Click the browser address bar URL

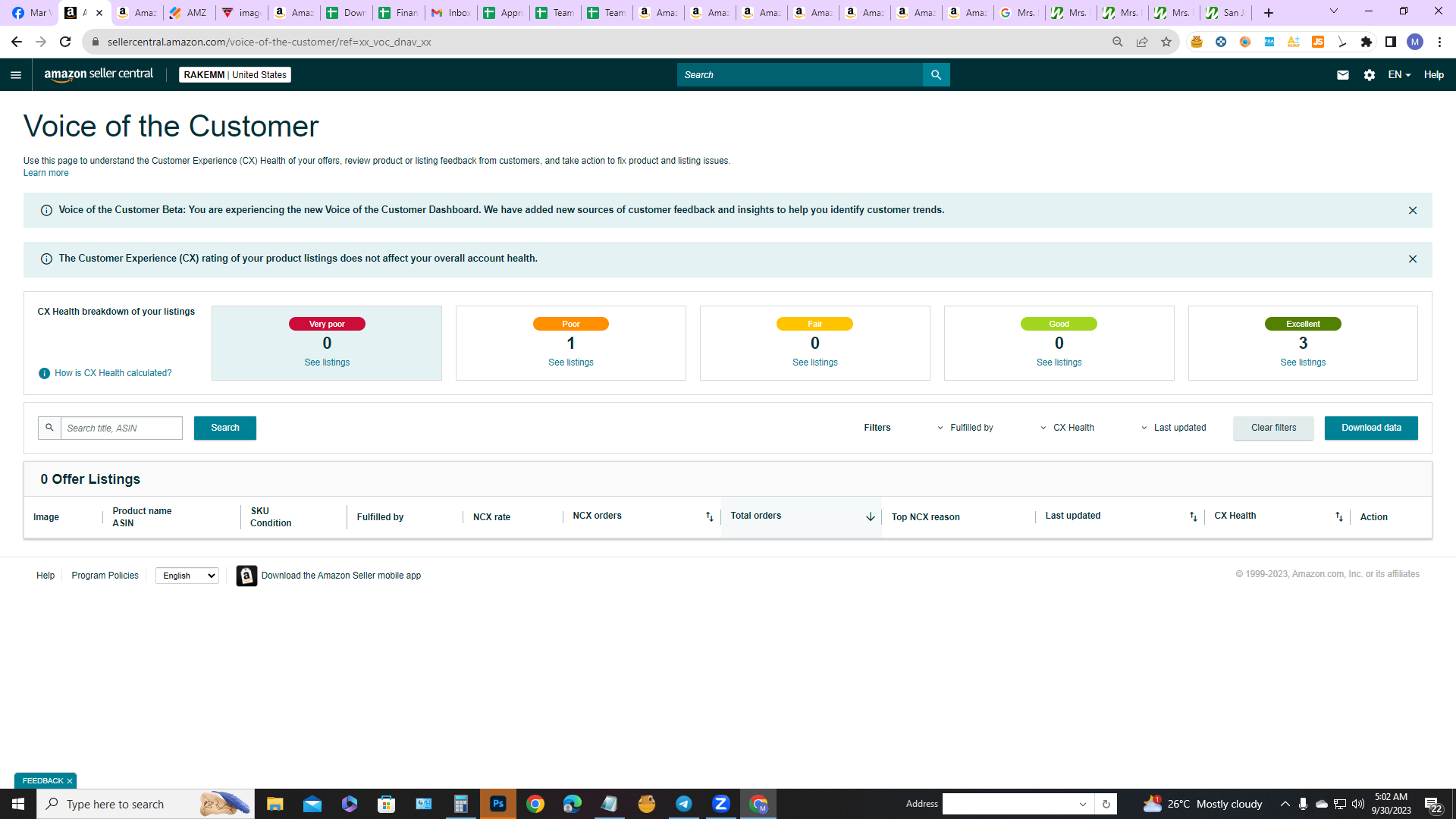tap(269, 42)
